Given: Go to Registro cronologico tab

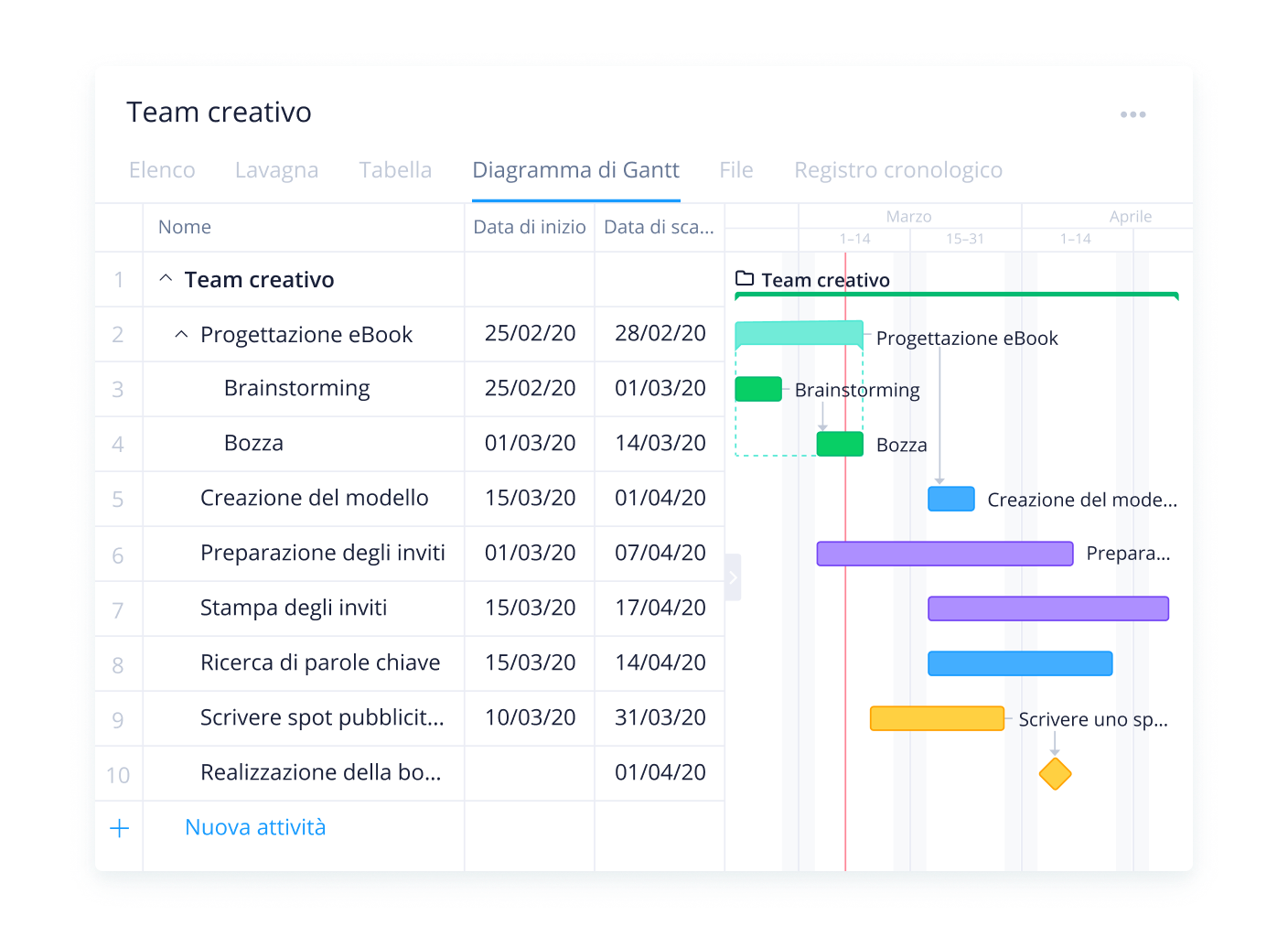Looking at the screenshot, I should click(897, 170).
